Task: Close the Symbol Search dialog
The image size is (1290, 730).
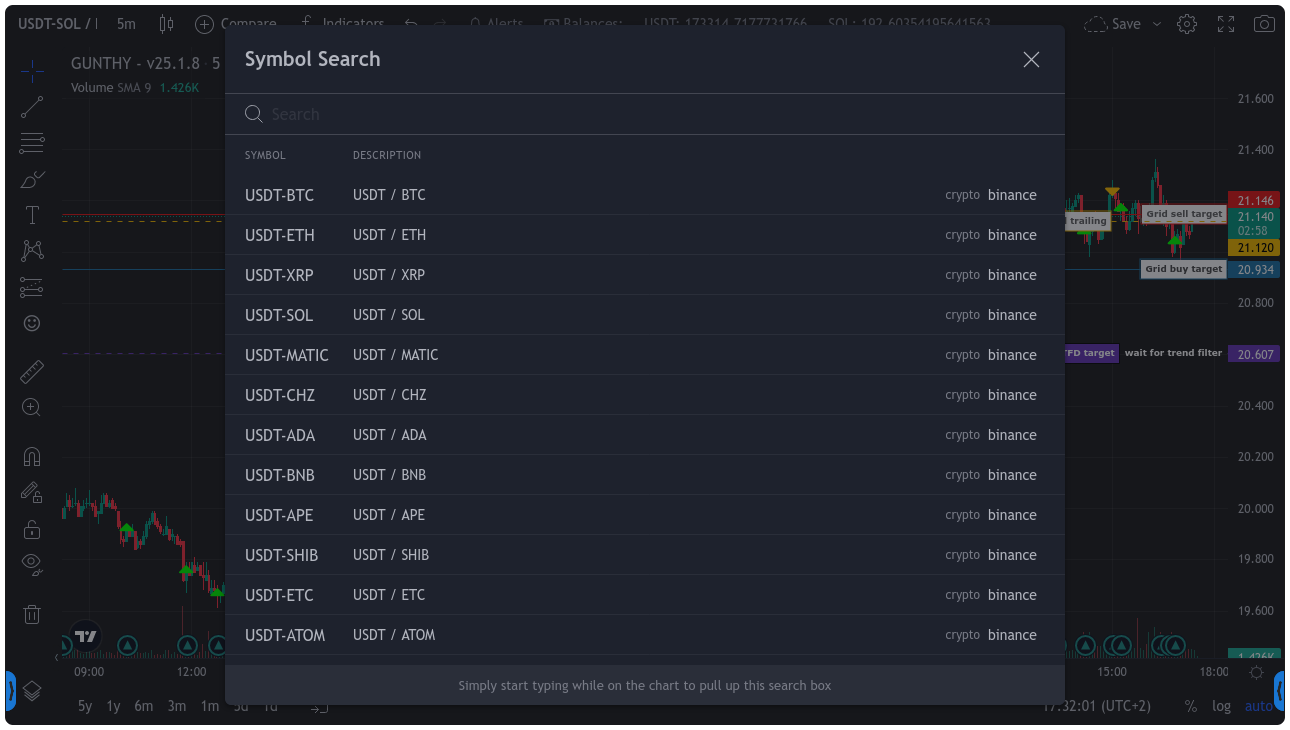Action: (x=1031, y=60)
